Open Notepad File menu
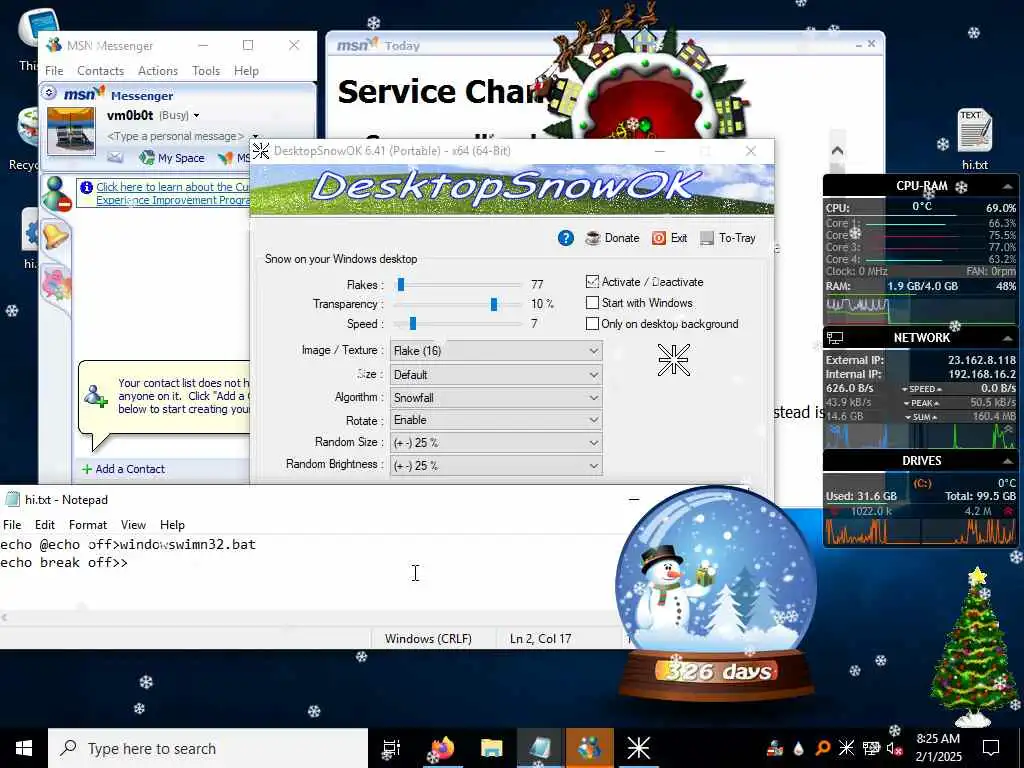This screenshot has width=1024, height=768. tap(12, 525)
